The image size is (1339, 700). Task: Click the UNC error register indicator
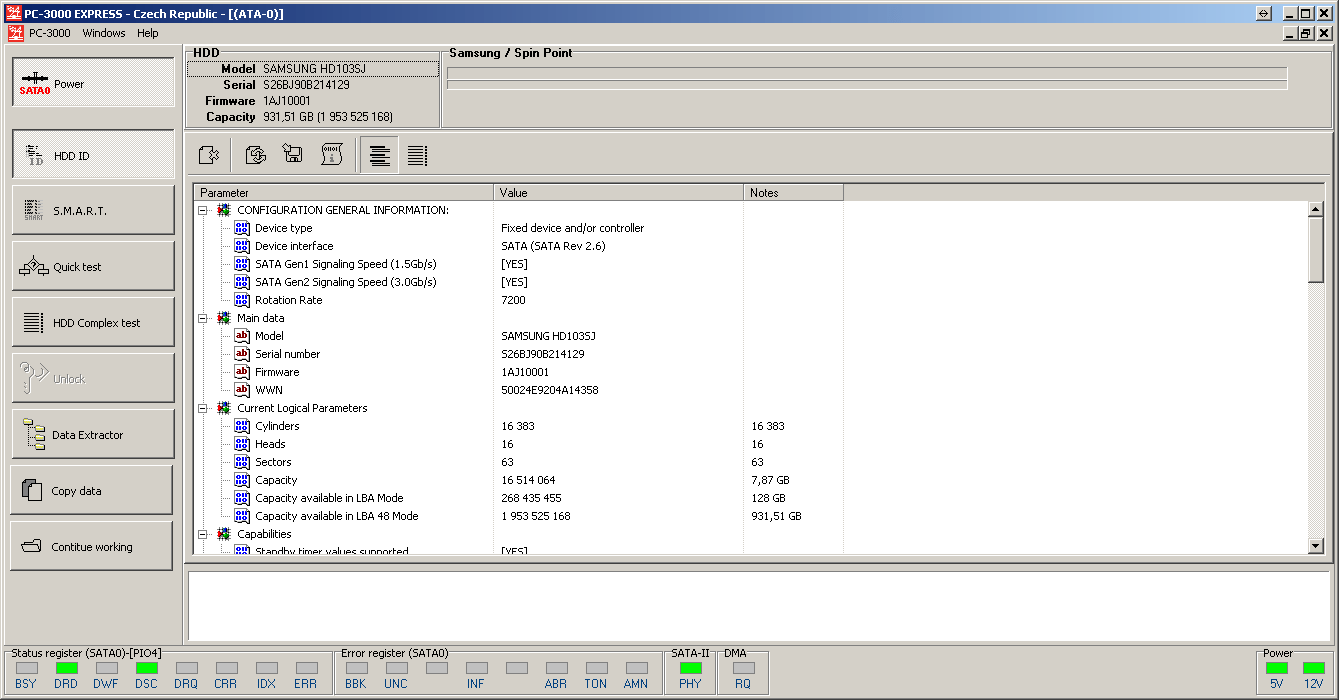click(396, 668)
